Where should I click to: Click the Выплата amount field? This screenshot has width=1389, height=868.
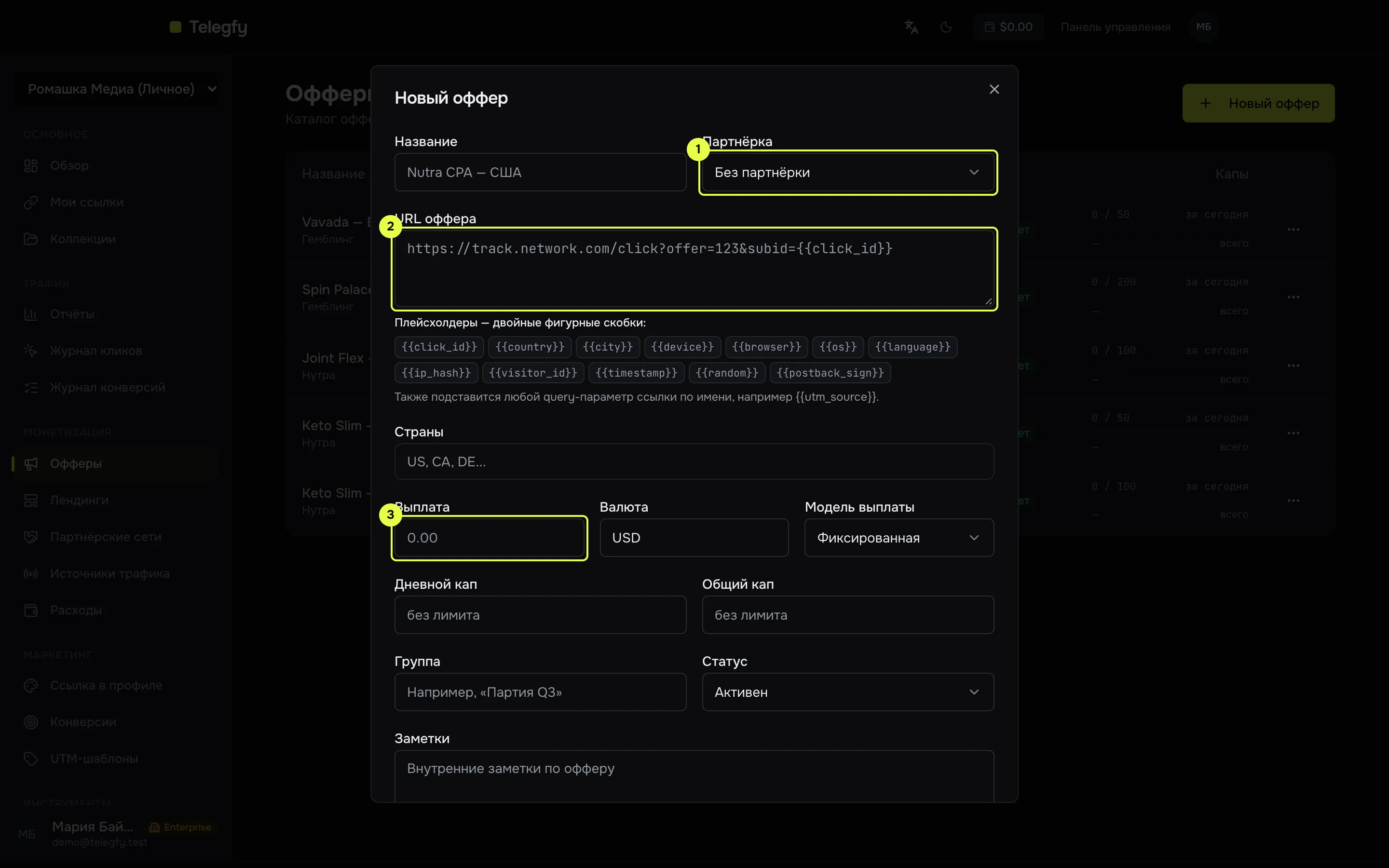(489, 538)
